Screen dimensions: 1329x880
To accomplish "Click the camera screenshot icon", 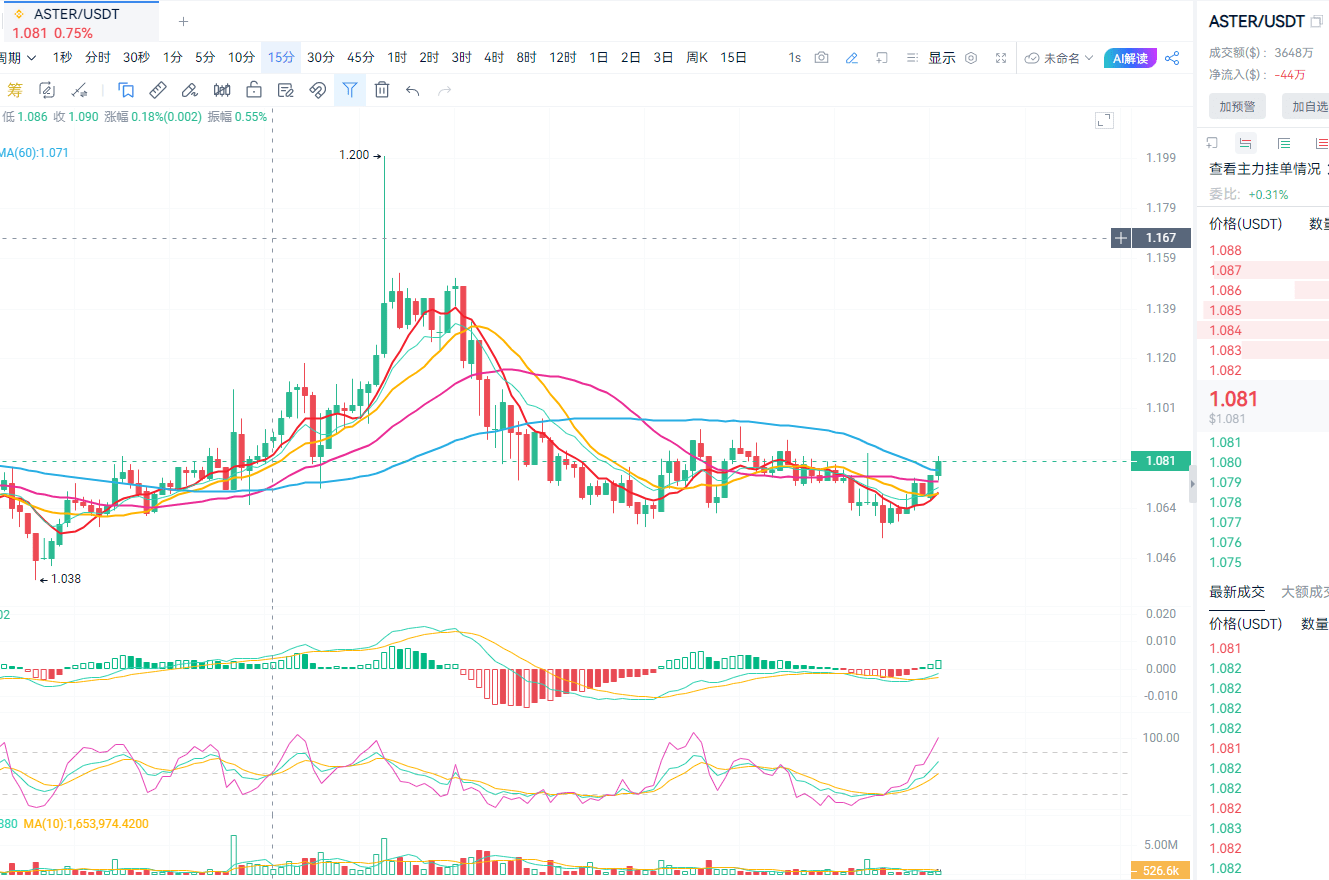I will coord(821,58).
